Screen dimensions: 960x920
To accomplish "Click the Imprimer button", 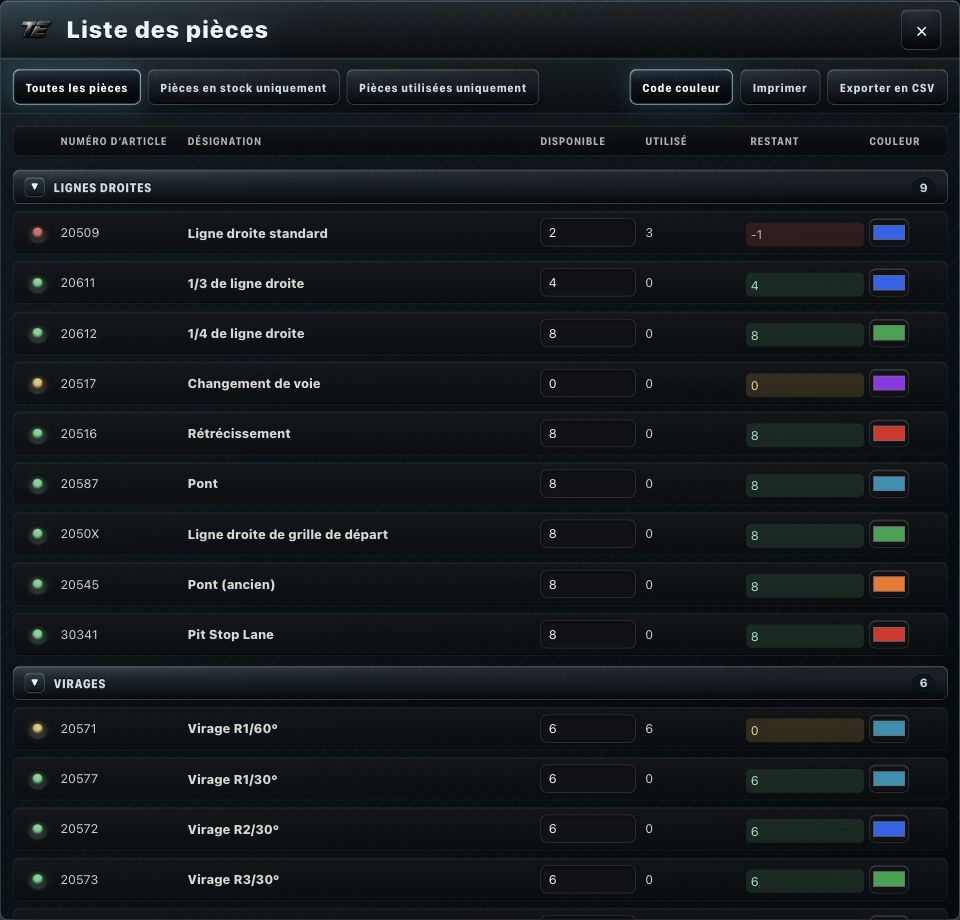I will coord(780,88).
